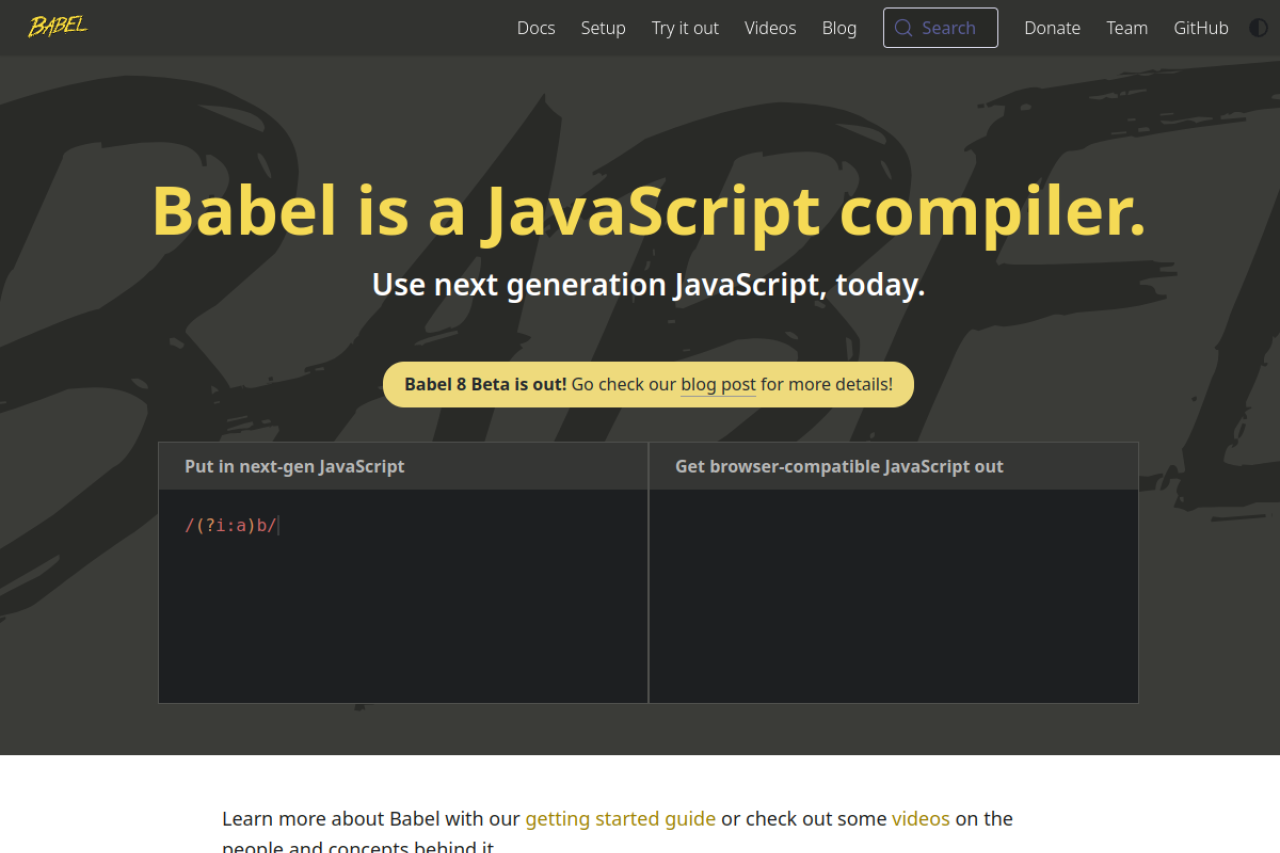Toggle dark/light mode icon
This screenshot has width=1280, height=853.
click(x=1258, y=28)
